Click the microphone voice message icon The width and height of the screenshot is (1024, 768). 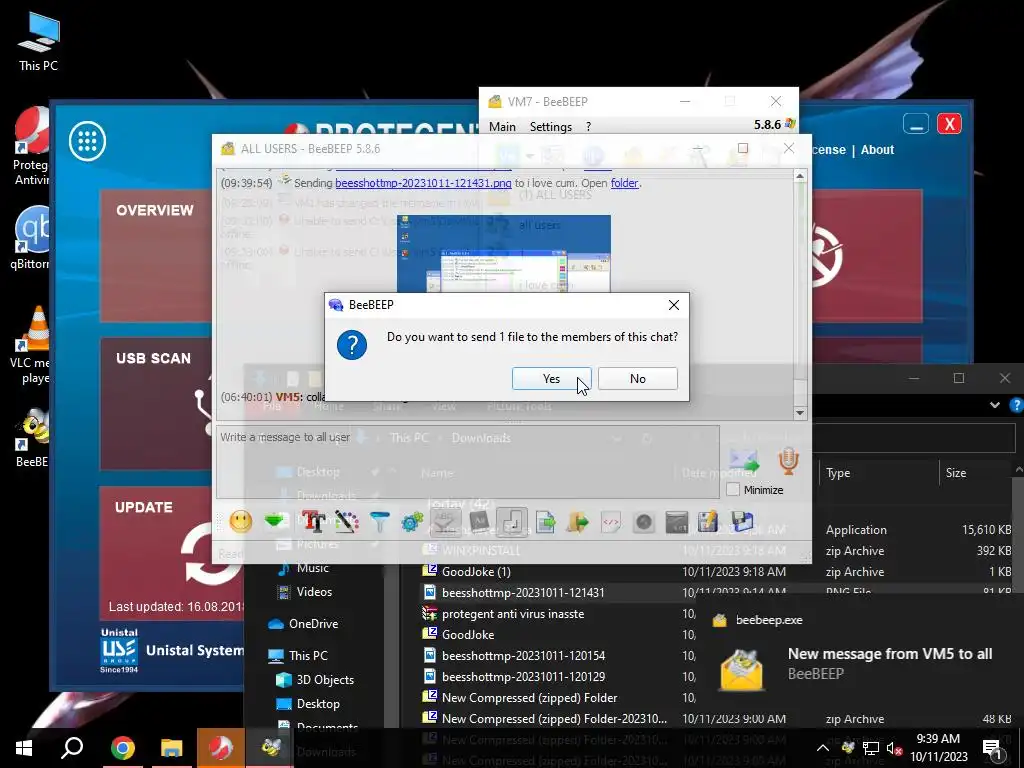(789, 461)
